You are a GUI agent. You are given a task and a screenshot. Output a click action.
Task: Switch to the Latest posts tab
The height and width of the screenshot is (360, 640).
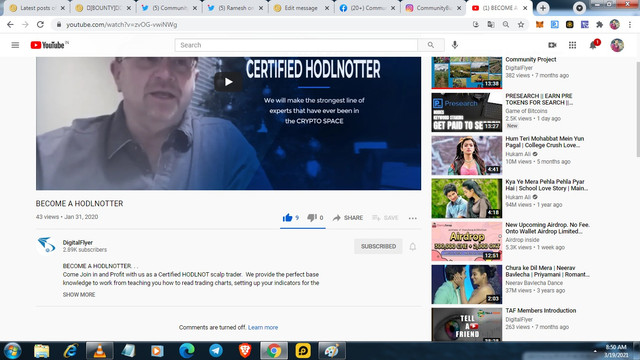point(37,8)
